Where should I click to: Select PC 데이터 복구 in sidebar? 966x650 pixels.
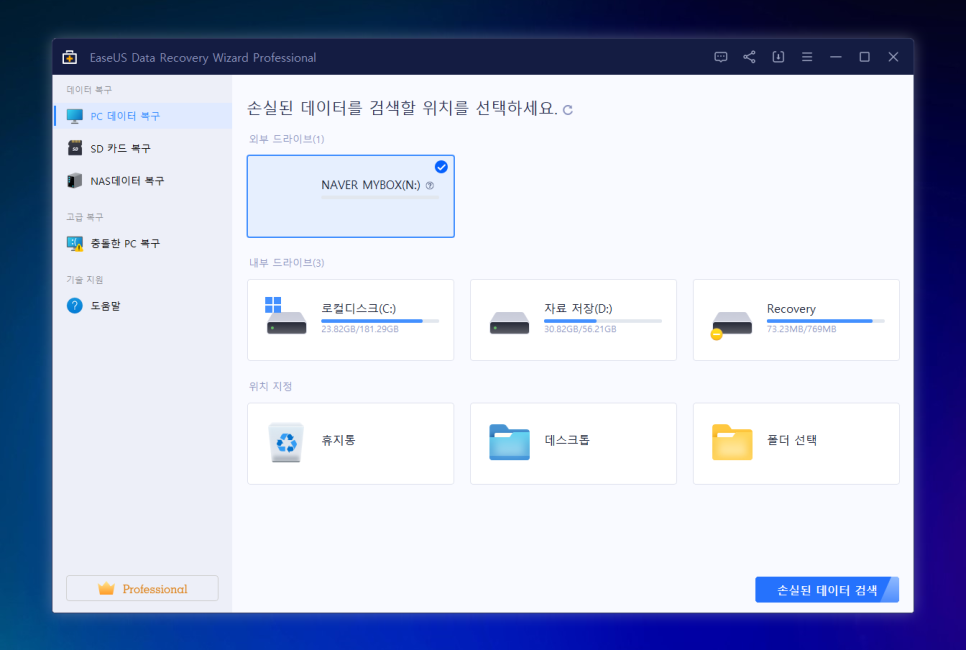coord(143,116)
